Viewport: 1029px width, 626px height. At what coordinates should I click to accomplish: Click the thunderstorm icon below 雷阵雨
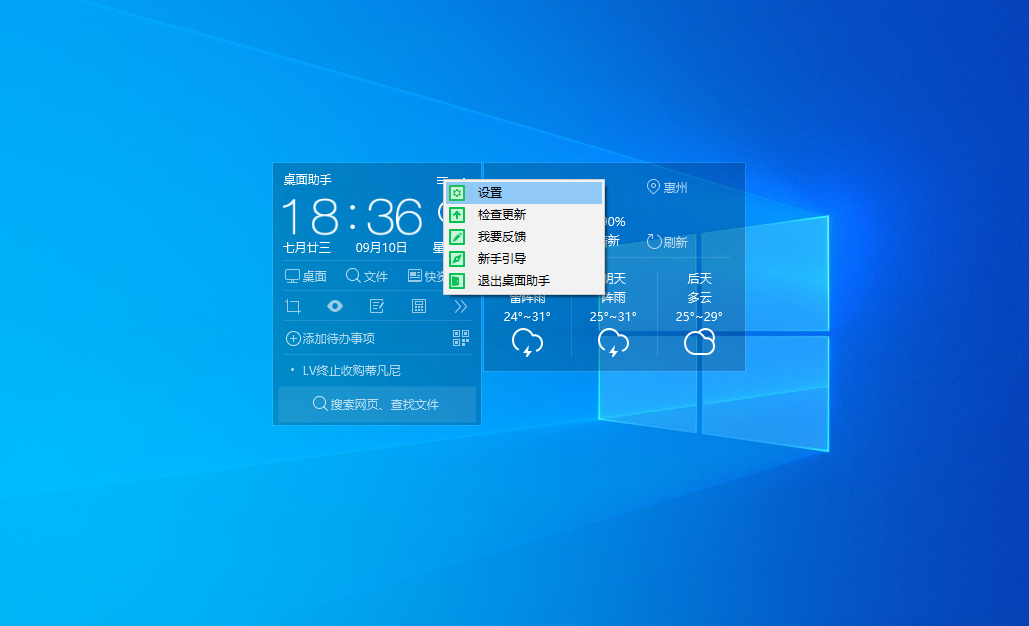[x=527, y=342]
